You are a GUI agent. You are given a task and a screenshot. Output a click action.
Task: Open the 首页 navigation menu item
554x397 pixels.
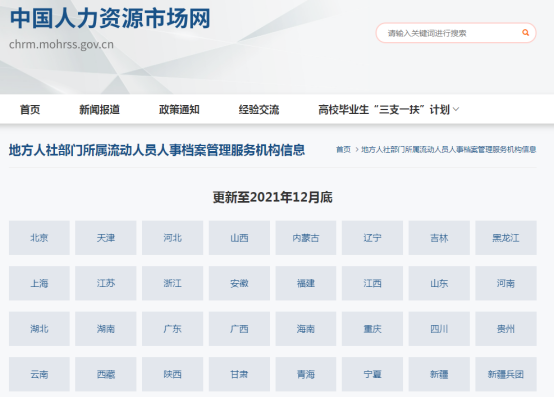pos(30,109)
